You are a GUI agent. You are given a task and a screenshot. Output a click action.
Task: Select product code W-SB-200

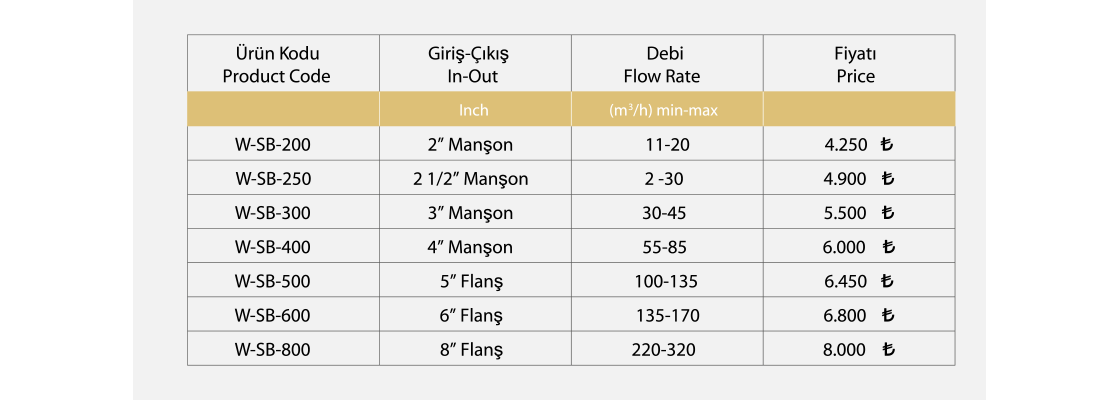tap(273, 145)
